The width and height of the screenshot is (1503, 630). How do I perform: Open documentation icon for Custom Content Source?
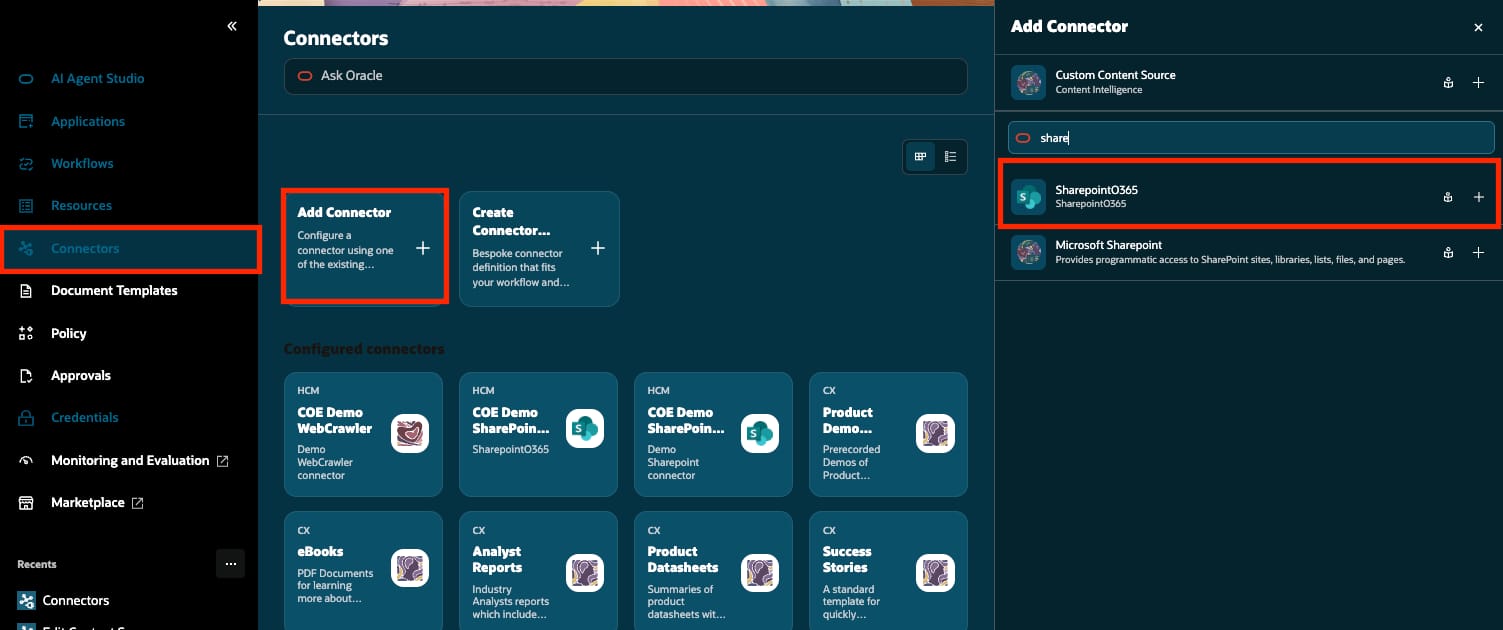click(1447, 83)
